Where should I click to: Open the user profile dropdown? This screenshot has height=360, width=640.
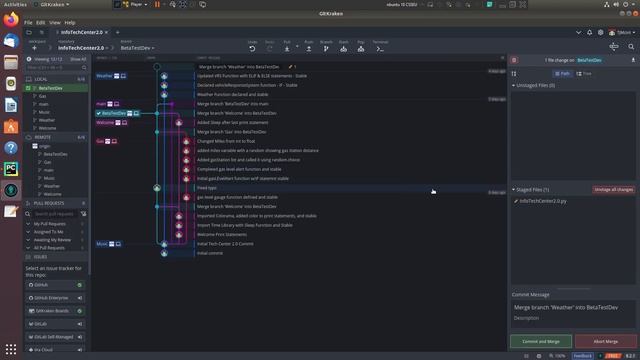[622, 32]
